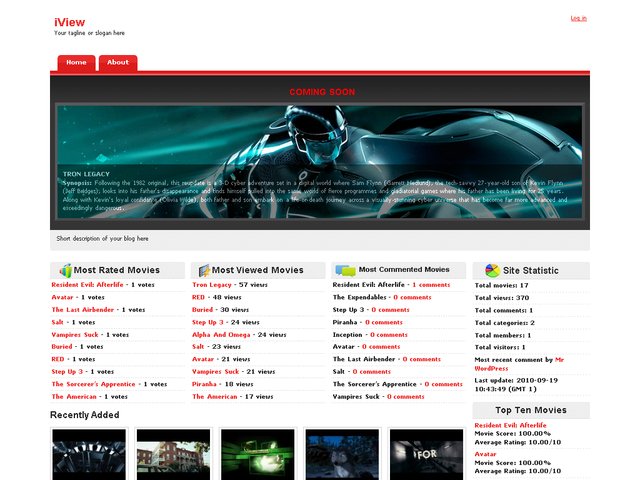
Task: Open the About tab
Action: pos(118,62)
